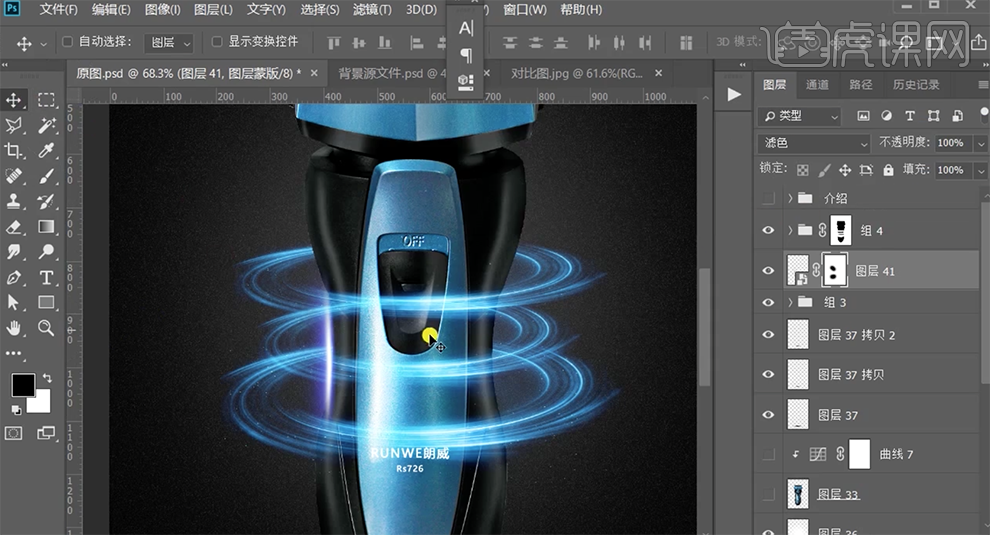The image size is (990, 535).
Task: Open the 类型 layer filter dropdown
Action: (800, 116)
